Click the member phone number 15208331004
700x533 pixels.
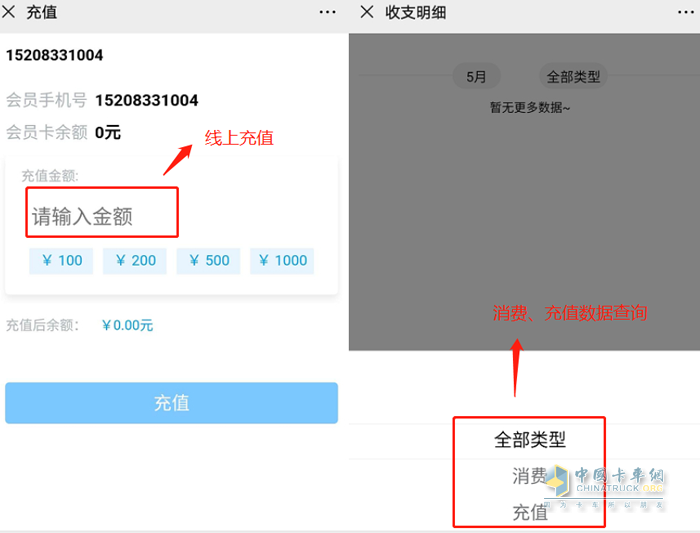[x=146, y=100]
